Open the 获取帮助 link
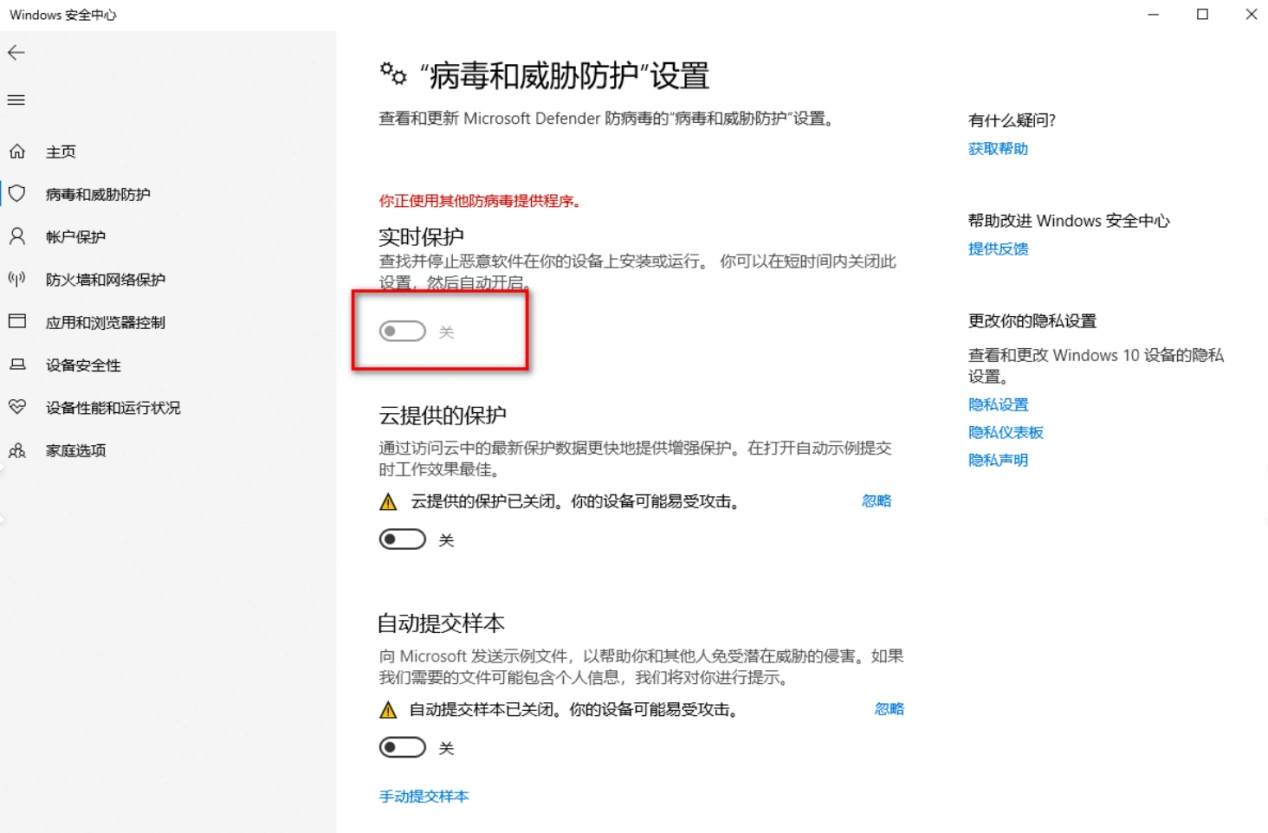The height and width of the screenshot is (833, 1268). coord(997,148)
